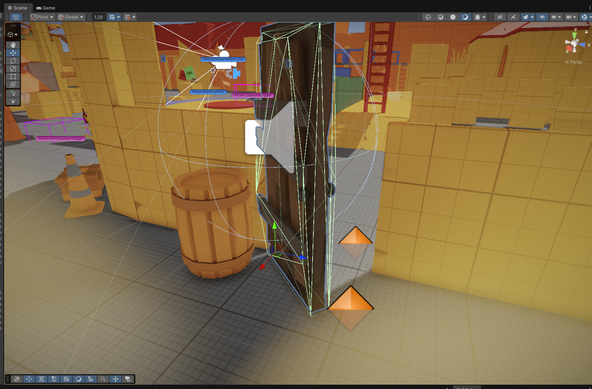Viewport: 592px width, 389px height.
Task: Open the scene camera settings icon
Action: pyautogui.click(x=568, y=17)
